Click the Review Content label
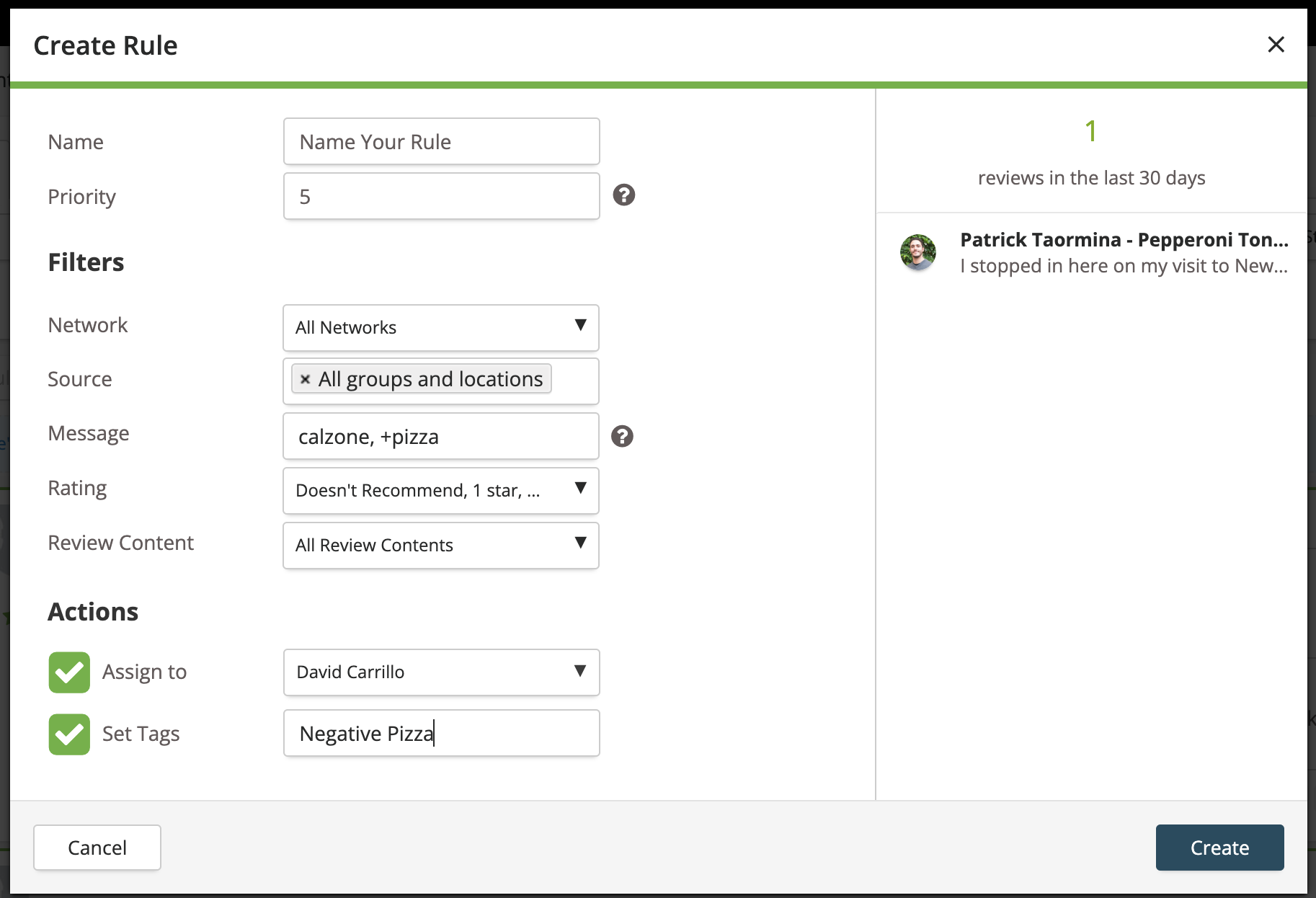 120,543
